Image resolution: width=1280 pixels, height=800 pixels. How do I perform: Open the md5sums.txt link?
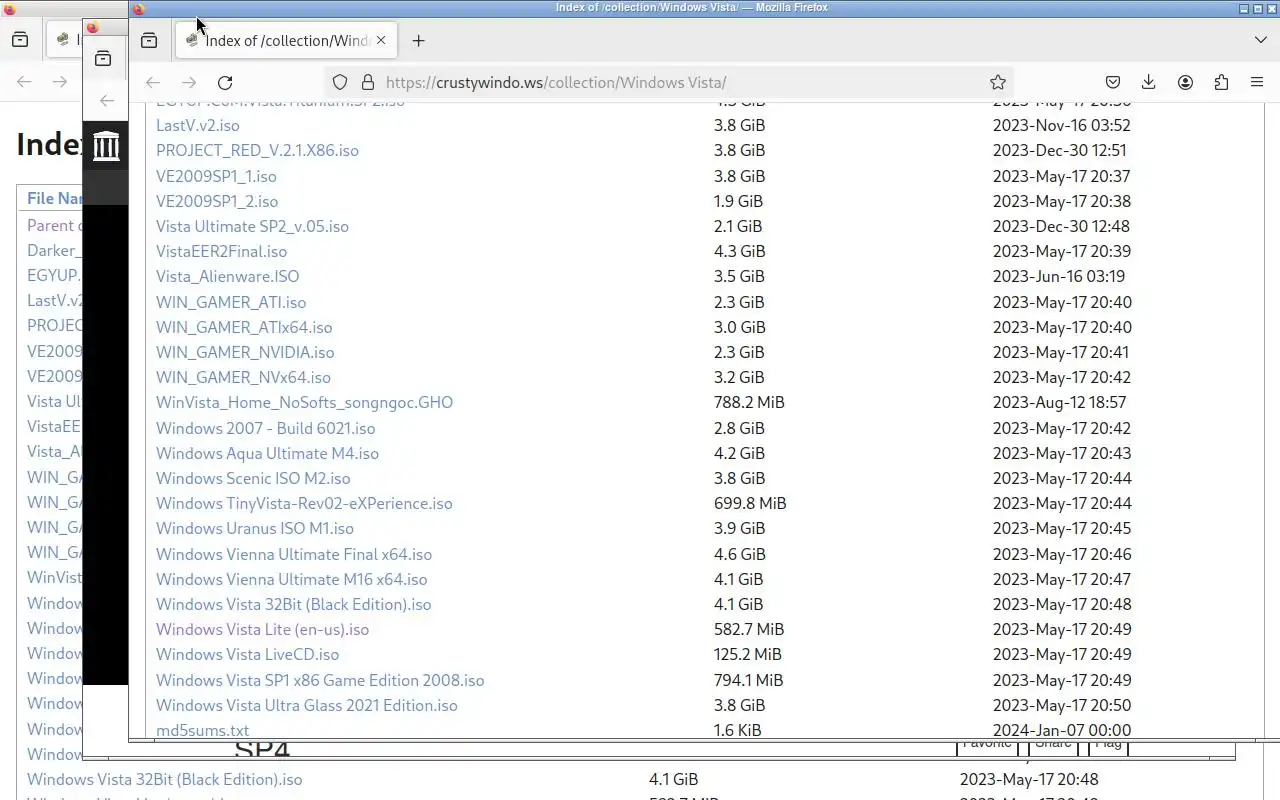[x=202, y=730]
